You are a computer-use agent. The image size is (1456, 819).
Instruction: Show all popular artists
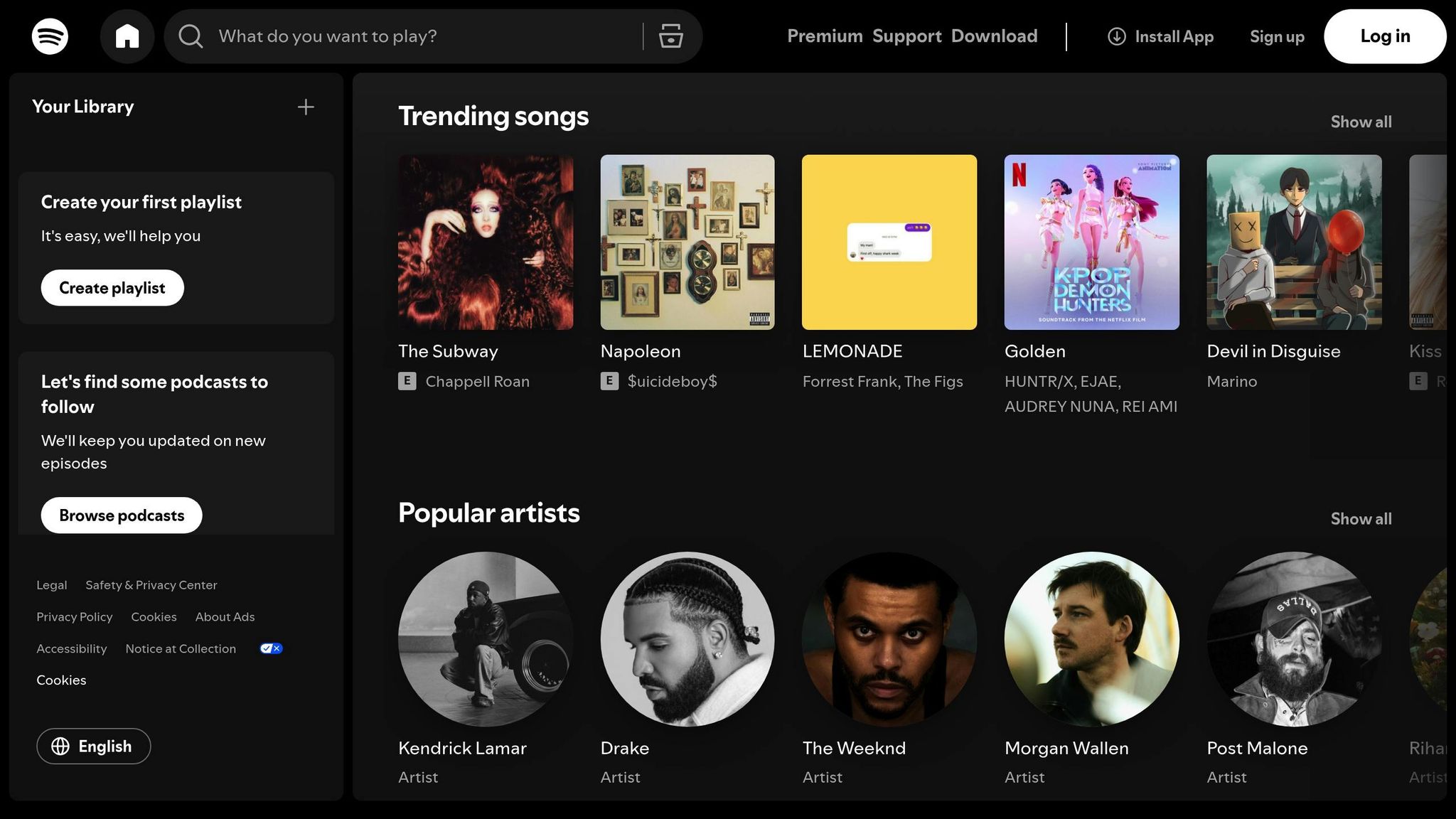click(x=1361, y=519)
